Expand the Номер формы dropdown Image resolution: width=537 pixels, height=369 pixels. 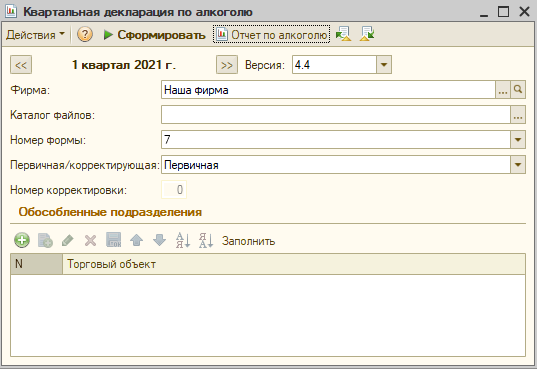(x=518, y=139)
